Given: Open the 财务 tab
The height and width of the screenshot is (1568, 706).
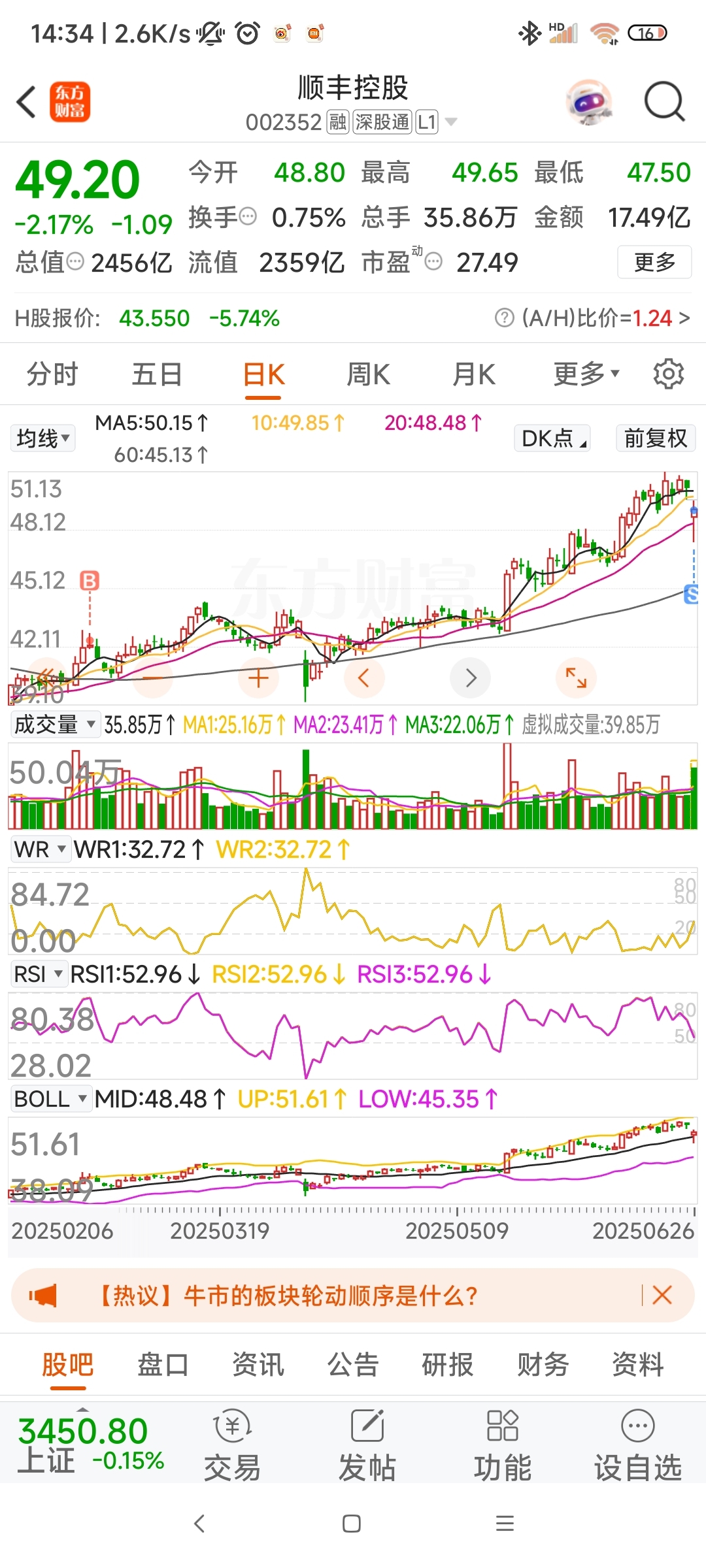Looking at the screenshot, I should click(543, 1364).
